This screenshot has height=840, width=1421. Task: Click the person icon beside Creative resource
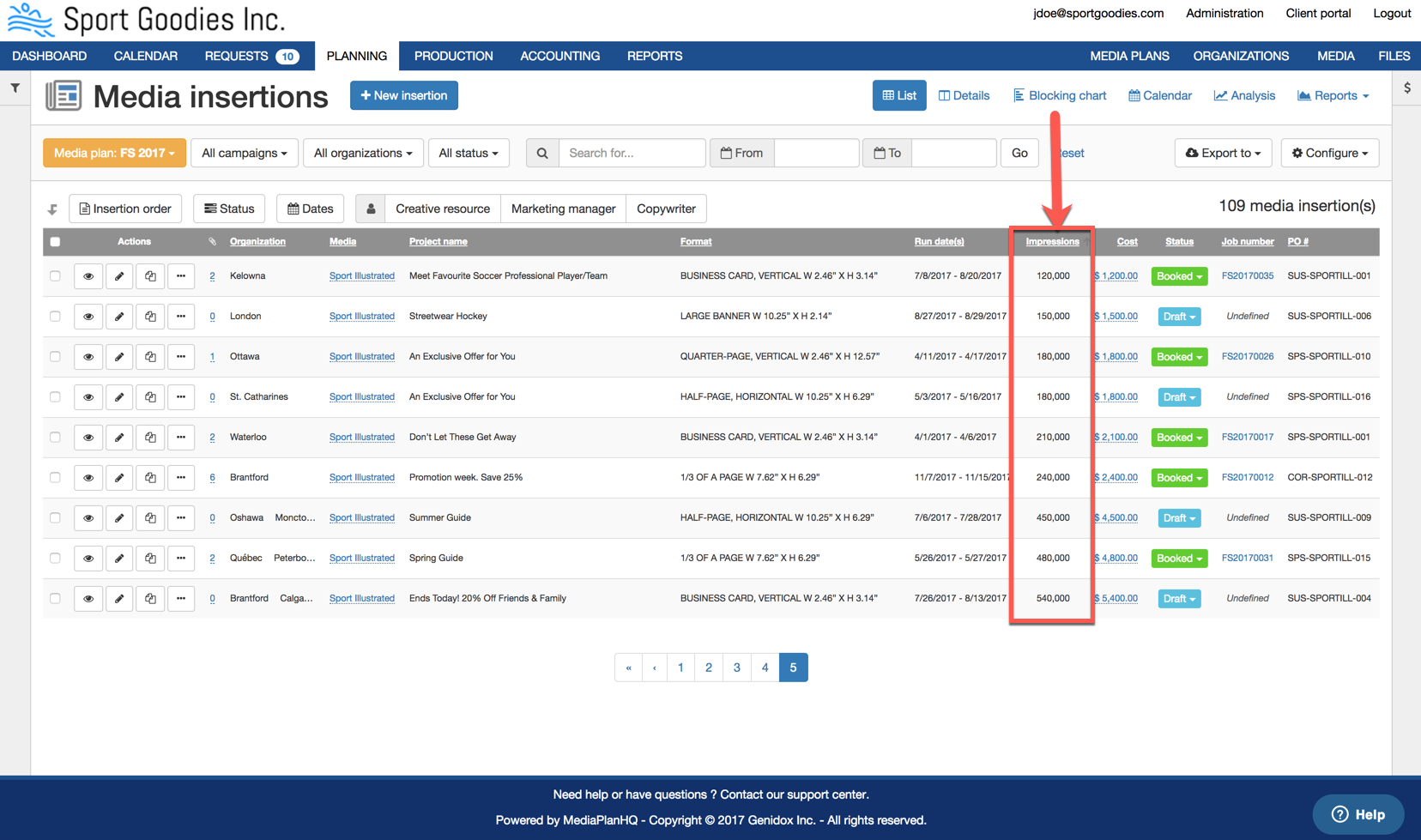point(371,208)
